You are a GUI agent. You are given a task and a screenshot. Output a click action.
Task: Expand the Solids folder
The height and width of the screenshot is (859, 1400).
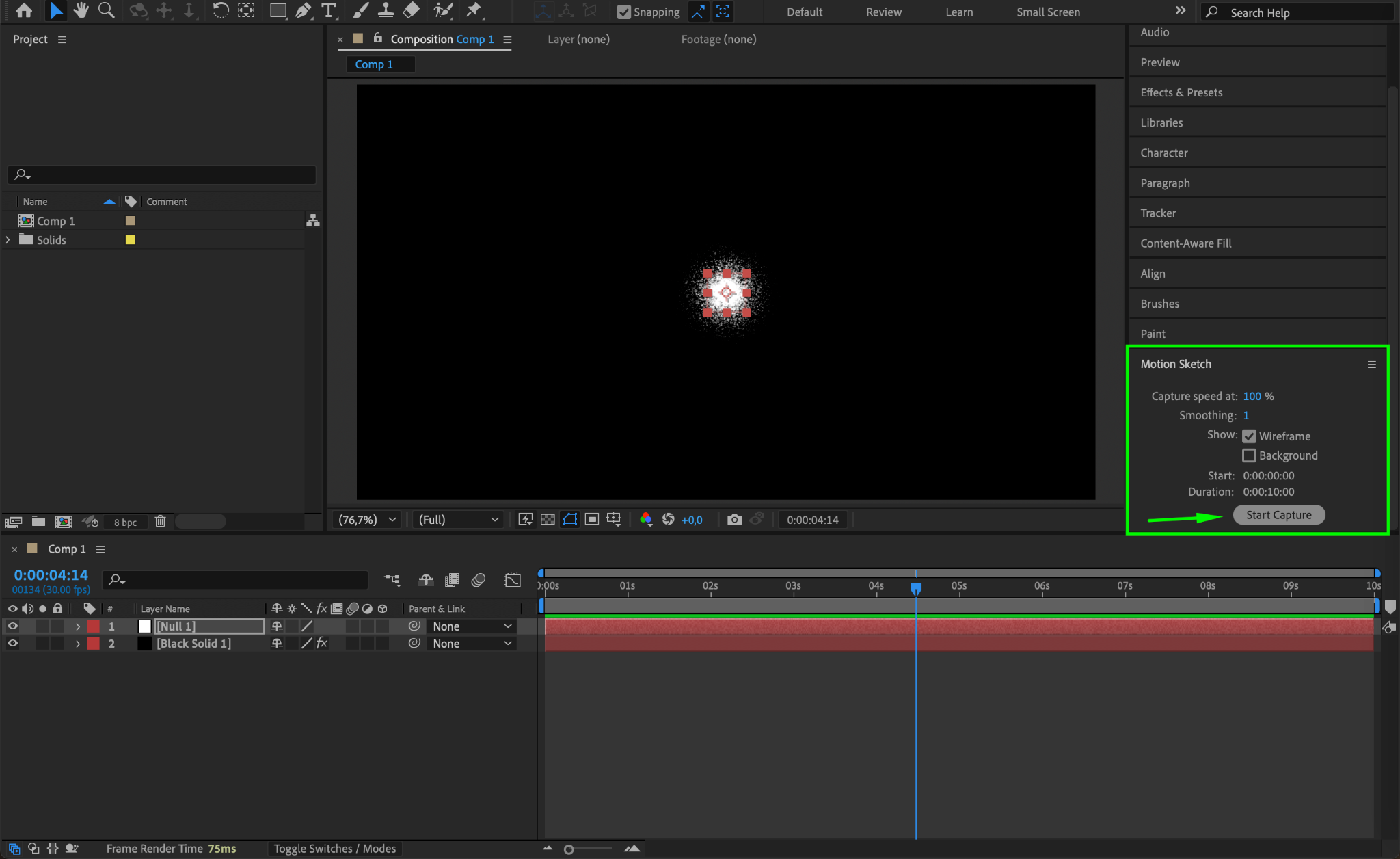pos(8,240)
